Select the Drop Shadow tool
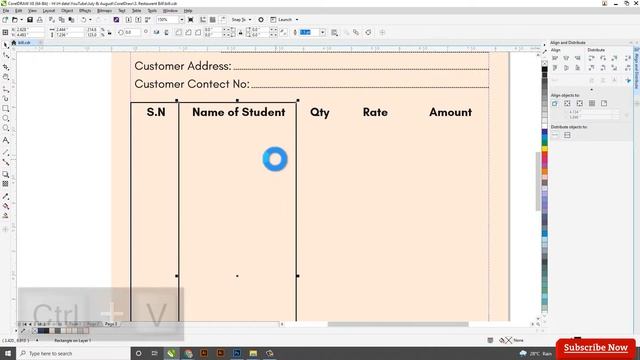This screenshot has width=640, height=360. pos(6,174)
